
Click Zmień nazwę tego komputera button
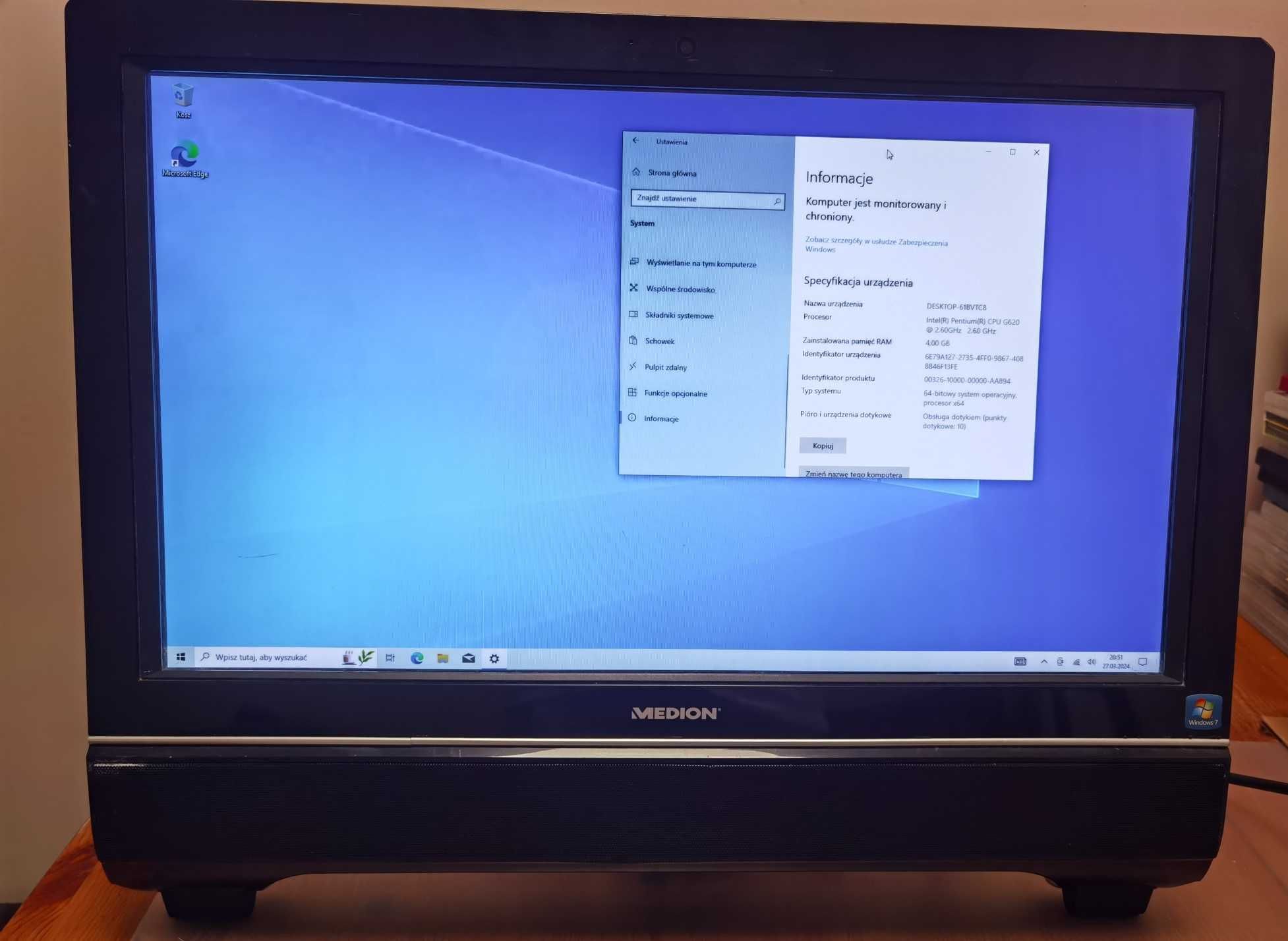click(x=854, y=474)
